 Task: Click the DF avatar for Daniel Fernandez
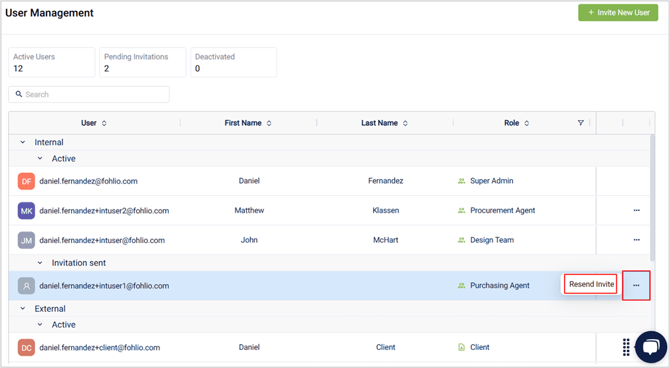pyautogui.click(x=26, y=181)
